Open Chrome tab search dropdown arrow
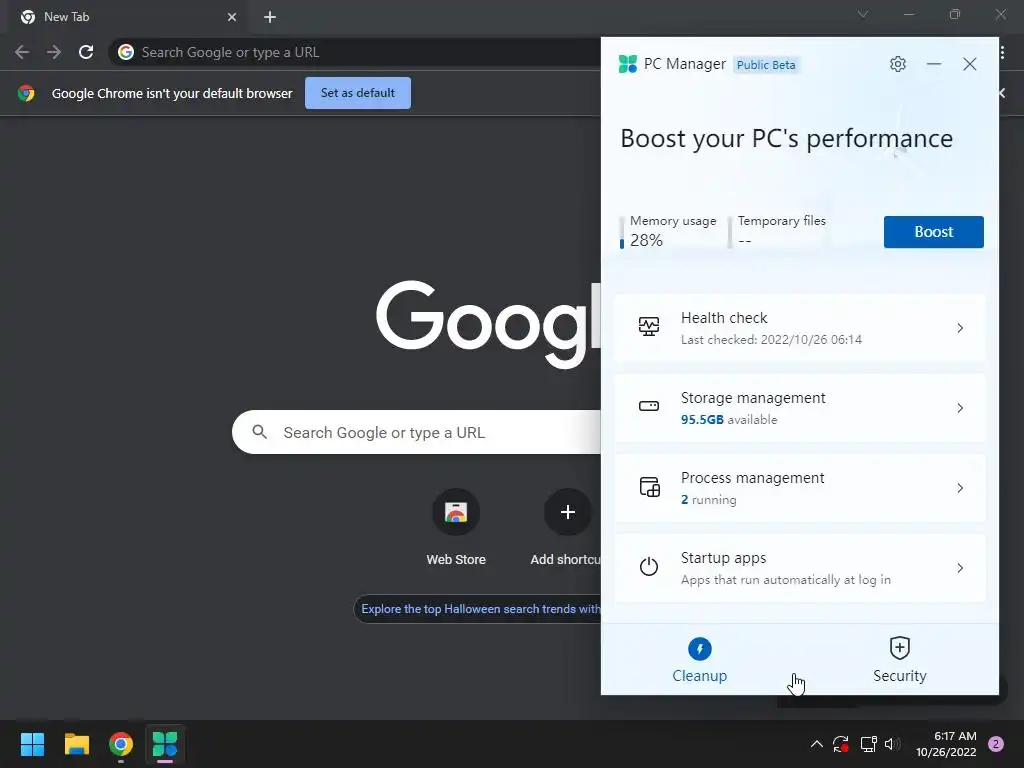This screenshot has height=768, width=1024. pos(863,14)
